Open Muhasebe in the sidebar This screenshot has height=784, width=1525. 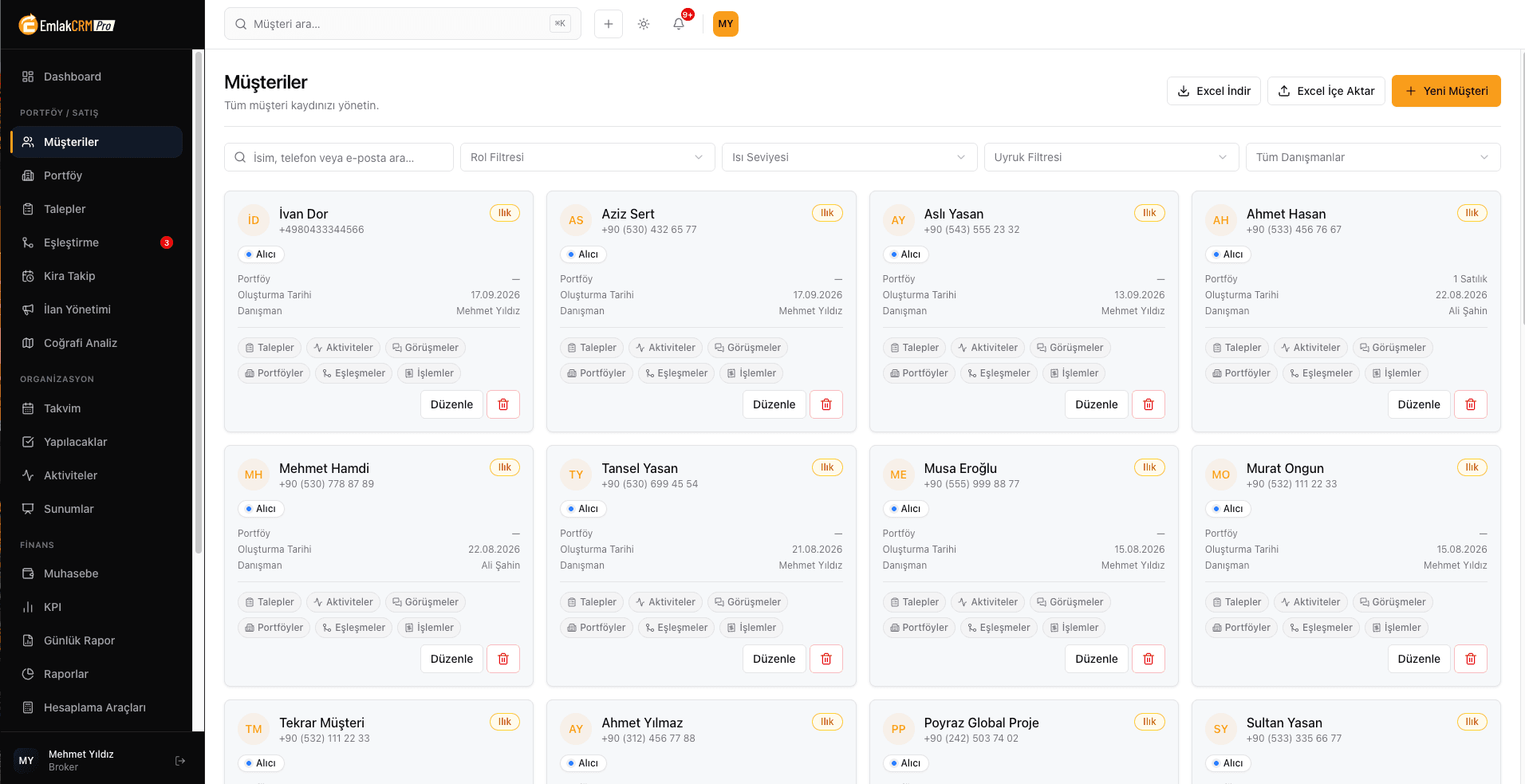point(97,573)
